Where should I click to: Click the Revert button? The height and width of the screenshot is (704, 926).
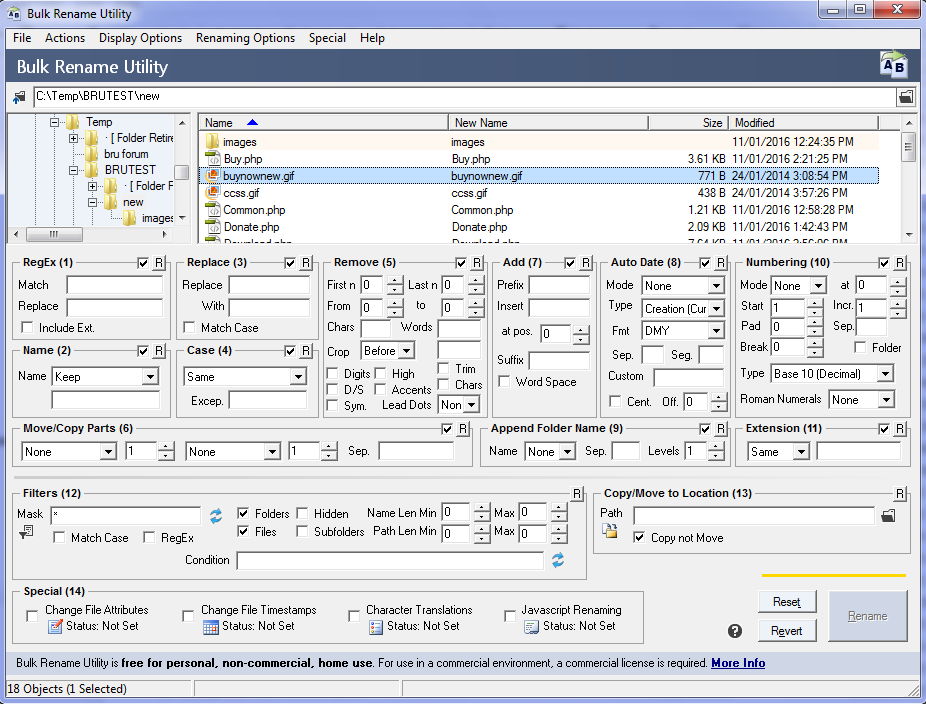click(x=788, y=630)
